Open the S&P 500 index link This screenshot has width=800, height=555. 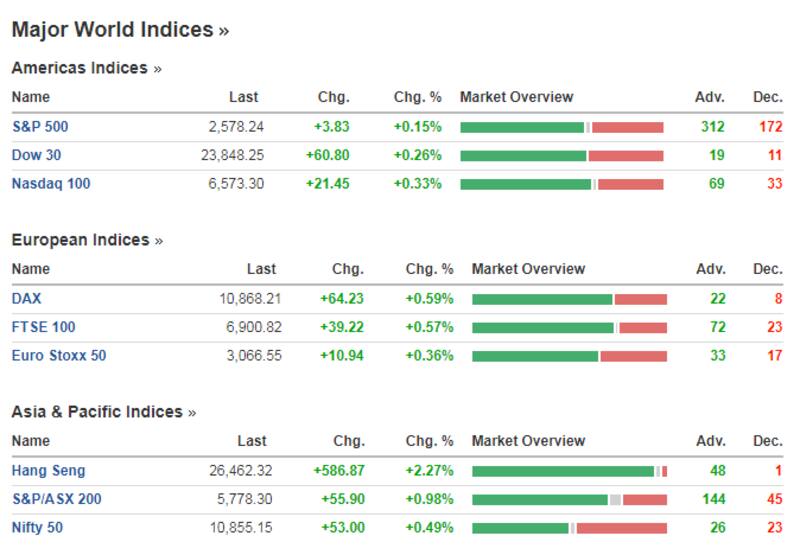click(40, 127)
